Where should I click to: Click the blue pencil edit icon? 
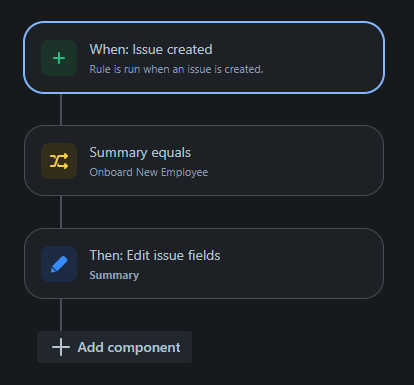[x=59, y=264]
